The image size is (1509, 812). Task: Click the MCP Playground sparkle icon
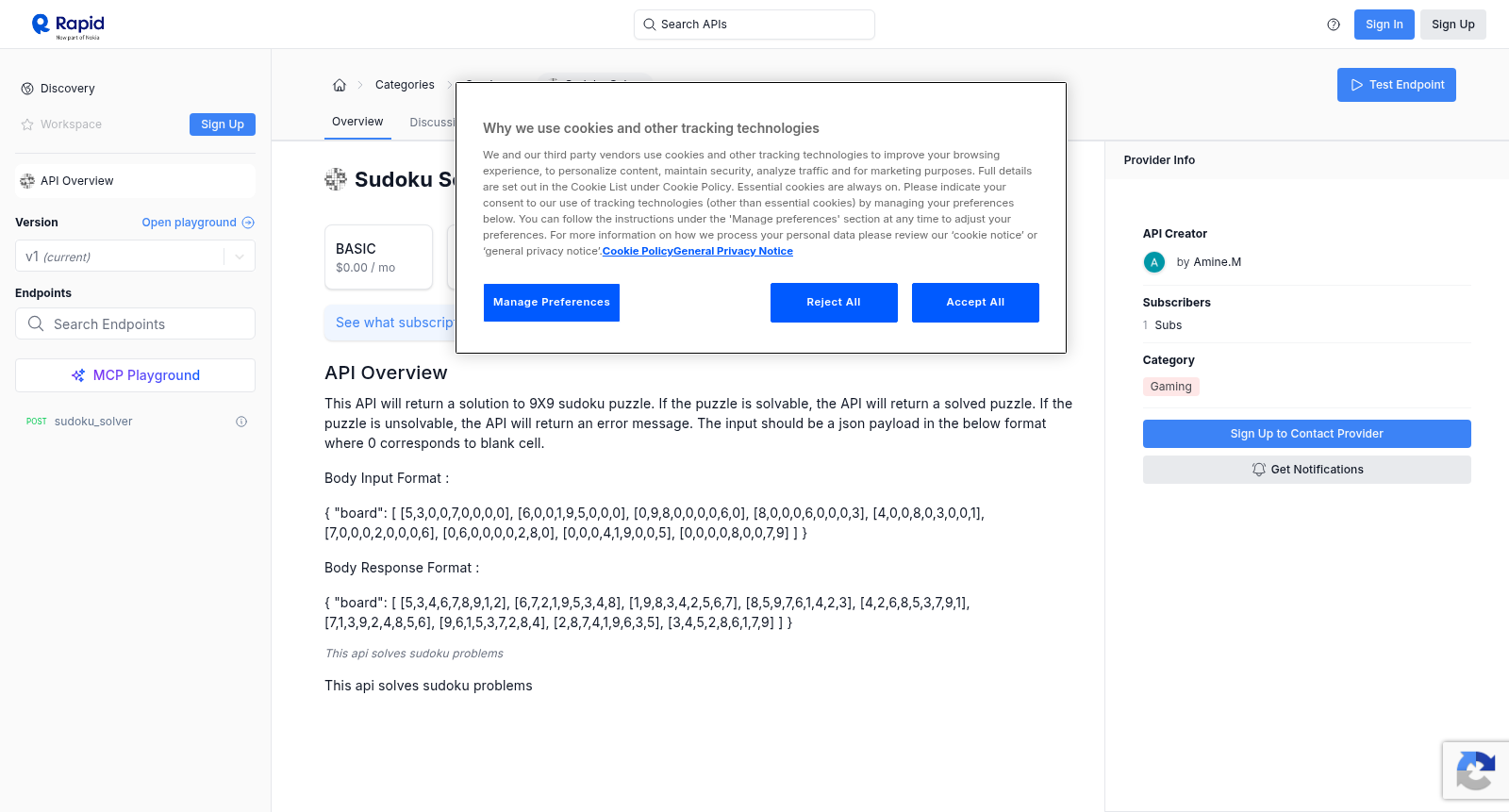(78, 375)
